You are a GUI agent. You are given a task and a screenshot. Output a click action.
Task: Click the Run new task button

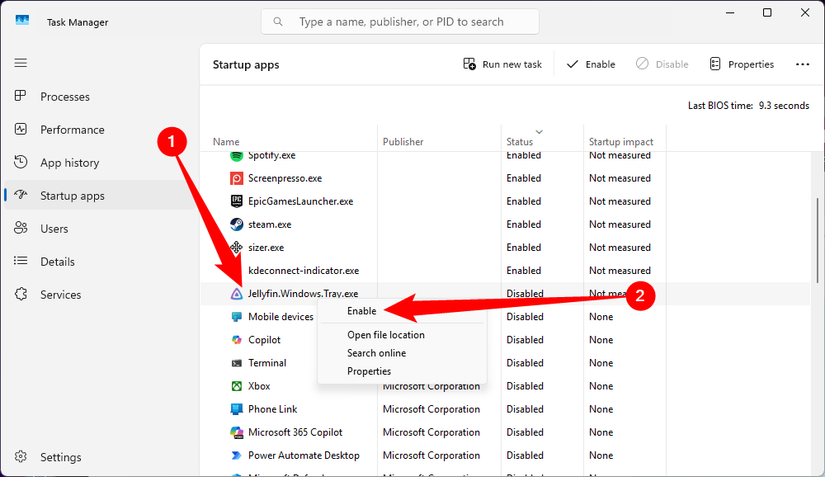point(502,64)
